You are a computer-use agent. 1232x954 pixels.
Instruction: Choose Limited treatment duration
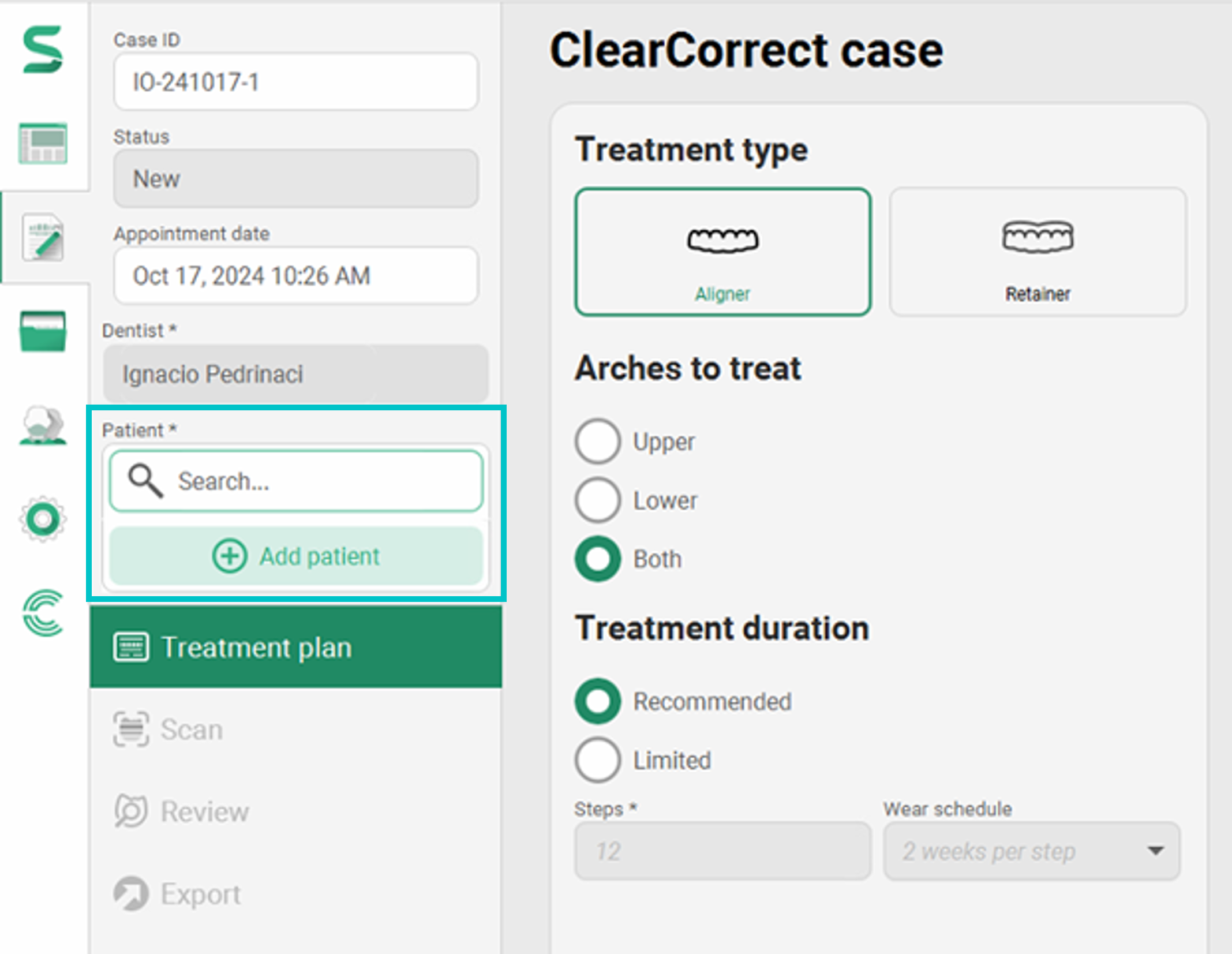coord(598,760)
